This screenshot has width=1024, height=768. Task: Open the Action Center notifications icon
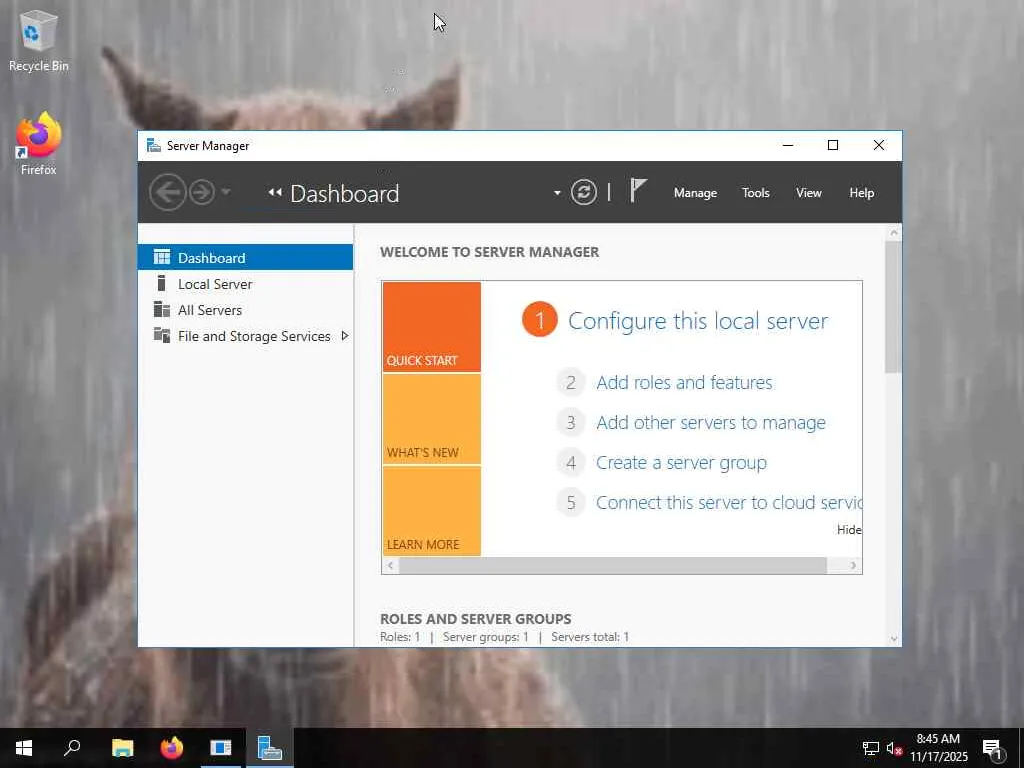pos(993,748)
